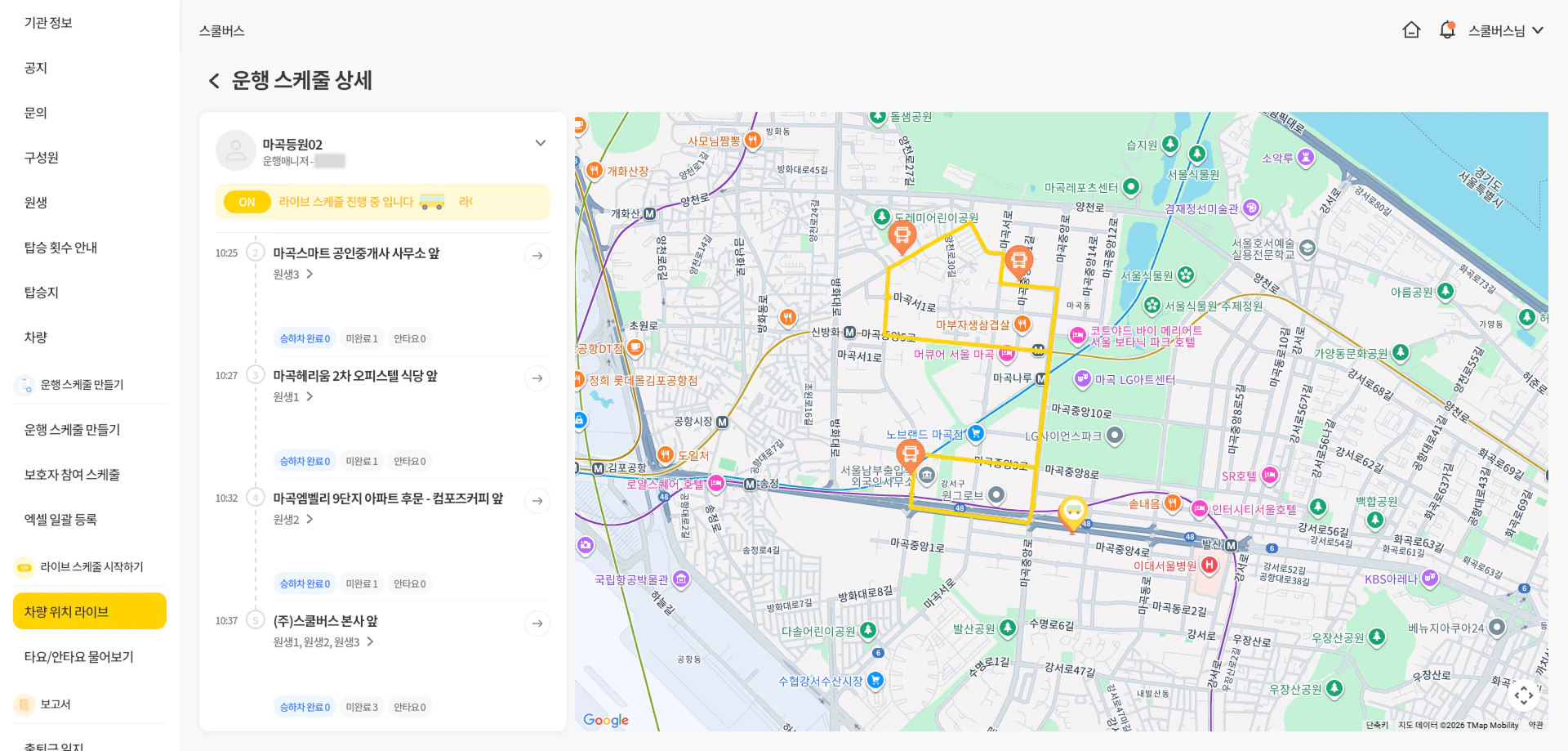
Task: Open arrow for (주)스쿨버스 본사 앞 stop
Action: 537,624
